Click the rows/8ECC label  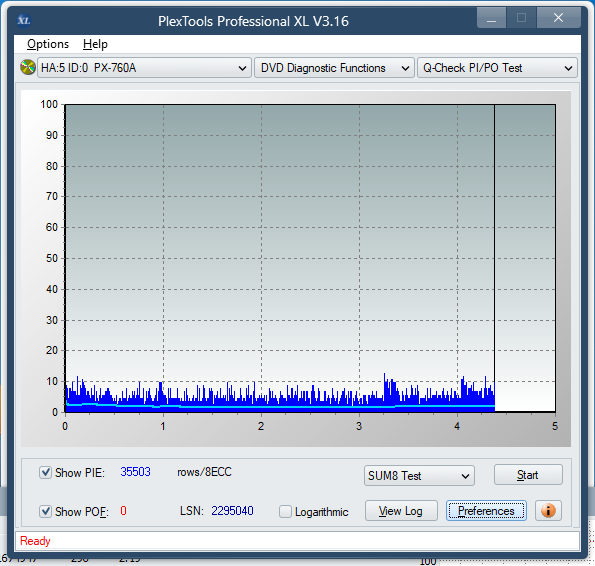204,472
